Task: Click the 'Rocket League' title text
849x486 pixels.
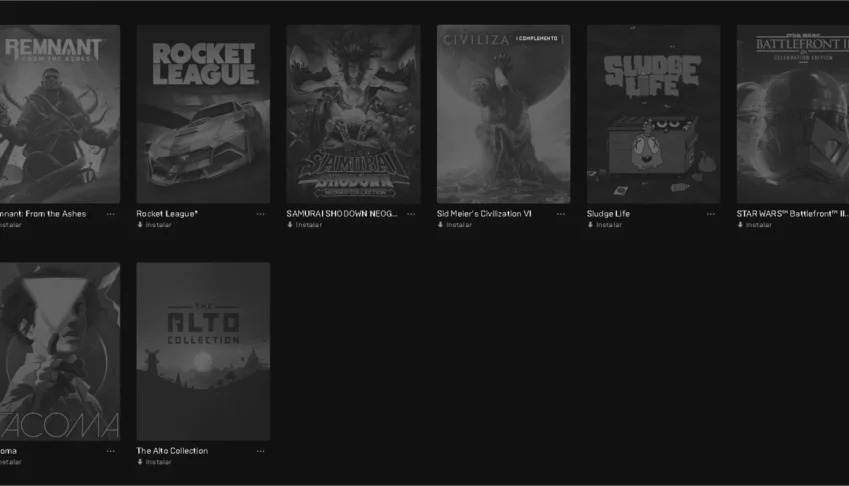Action: 167,214
